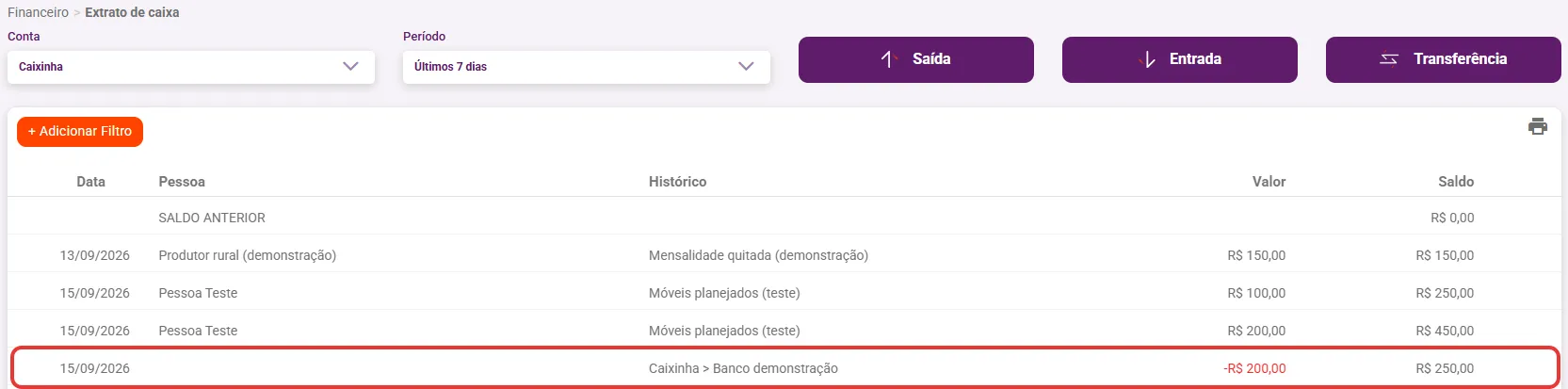This screenshot has width=1568, height=389.
Task: Click the printer icon
Action: pos(1537,126)
